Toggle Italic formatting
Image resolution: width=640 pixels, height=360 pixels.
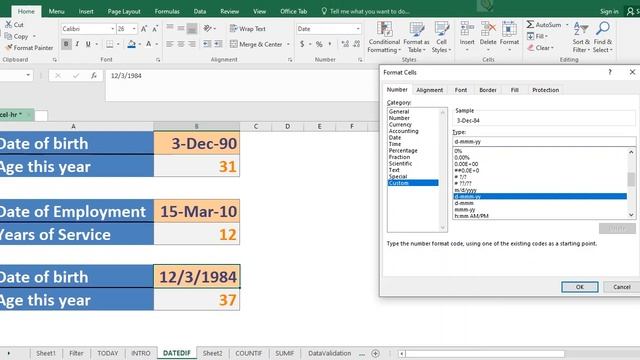(77, 44)
